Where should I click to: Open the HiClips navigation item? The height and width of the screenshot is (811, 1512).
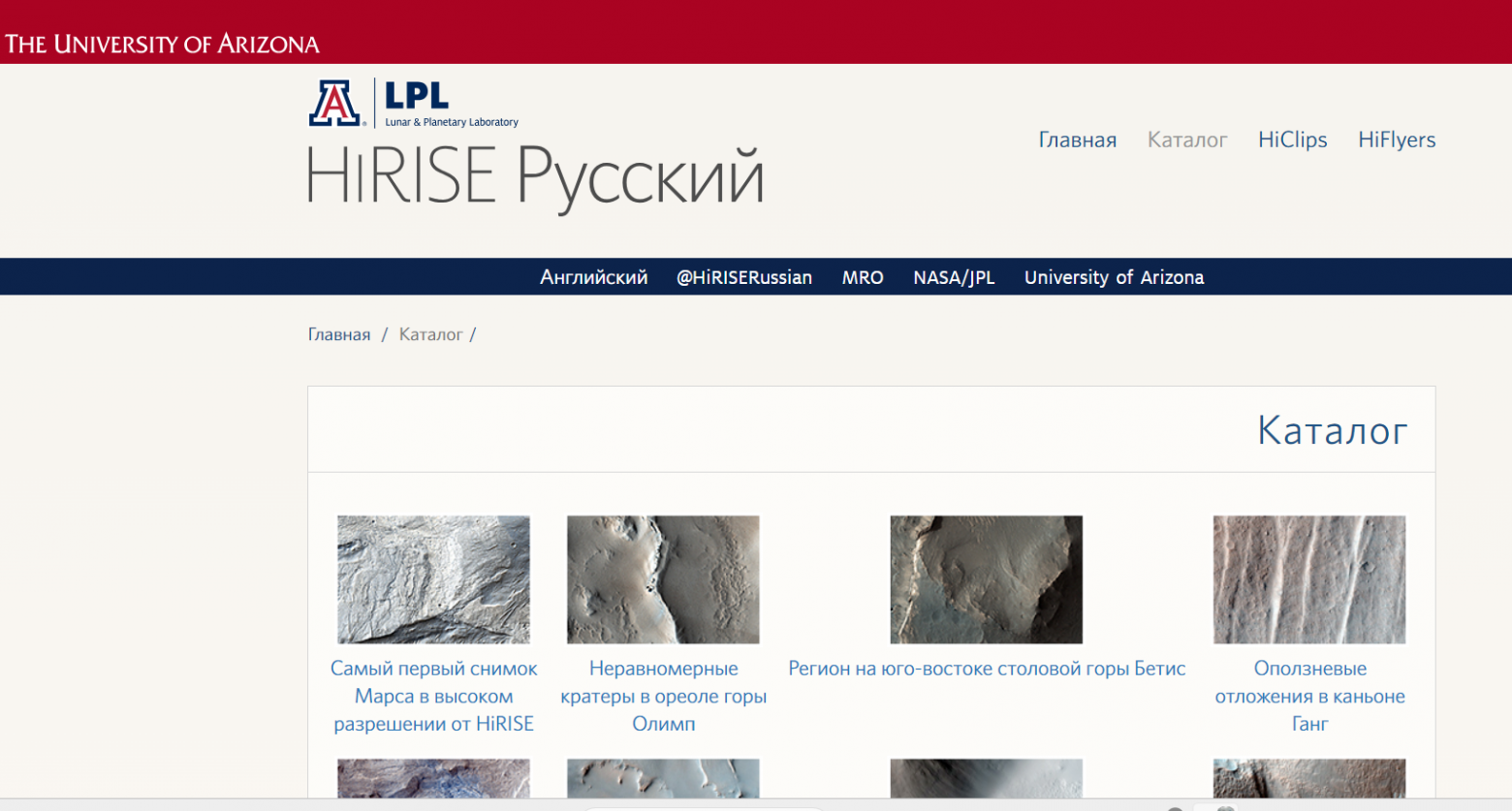pyautogui.click(x=1292, y=140)
